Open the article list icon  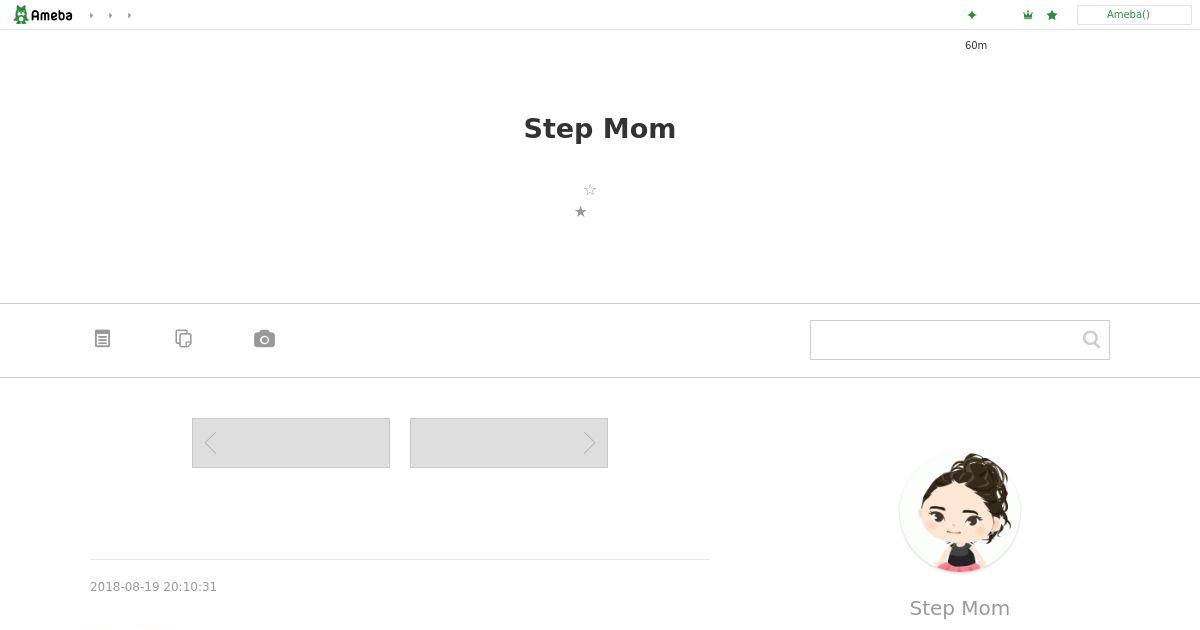pos(102,339)
